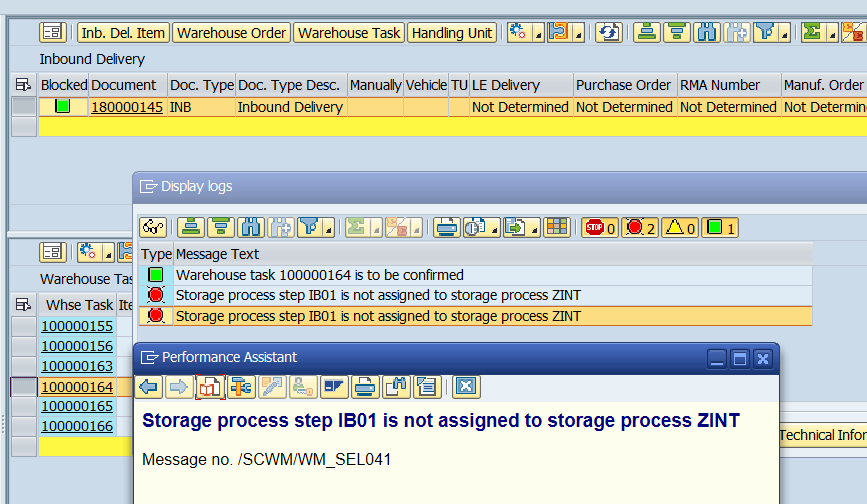The width and height of the screenshot is (867, 504).
Task: Open document 180000145 link
Action: click(x=126, y=107)
